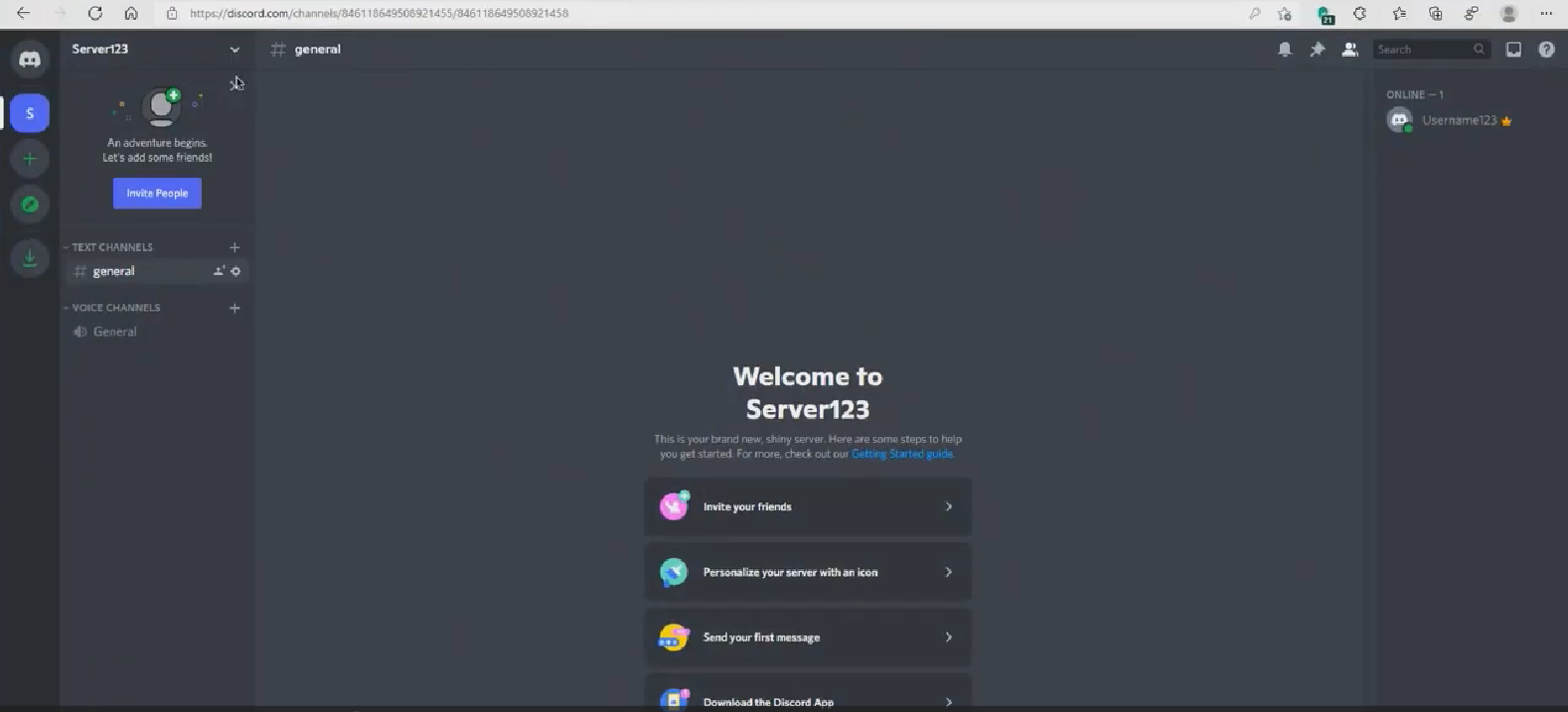Collapse the Text Channels category
1568x712 pixels.
point(111,247)
